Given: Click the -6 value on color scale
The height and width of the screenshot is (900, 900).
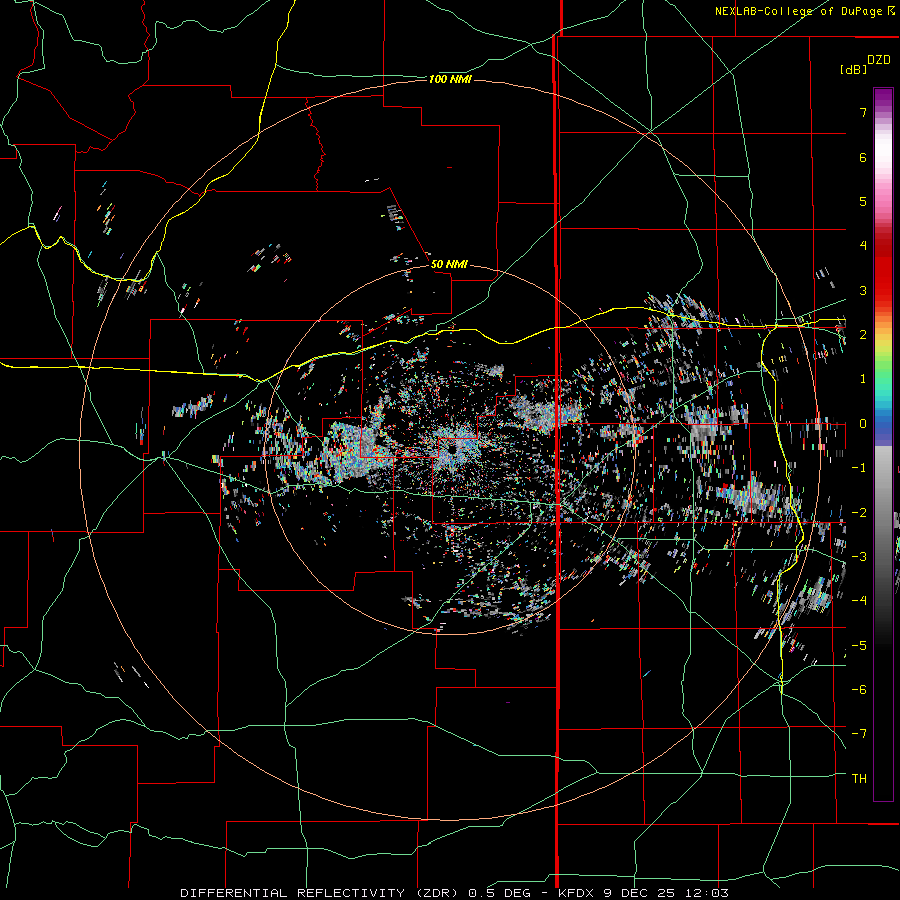Looking at the screenshot, I should coord(859,690).
